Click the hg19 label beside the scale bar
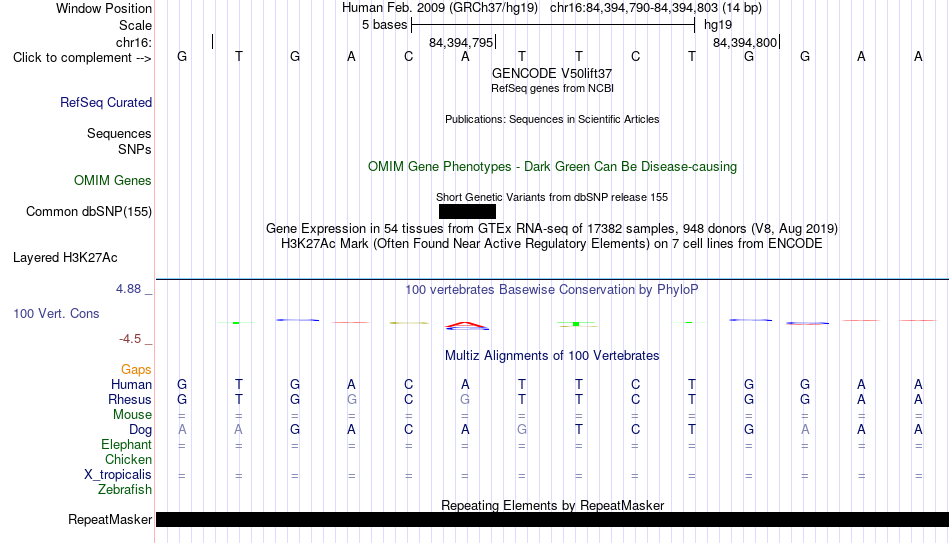Image resolution: width=950 pixels, height=543 pixels. 718,25
